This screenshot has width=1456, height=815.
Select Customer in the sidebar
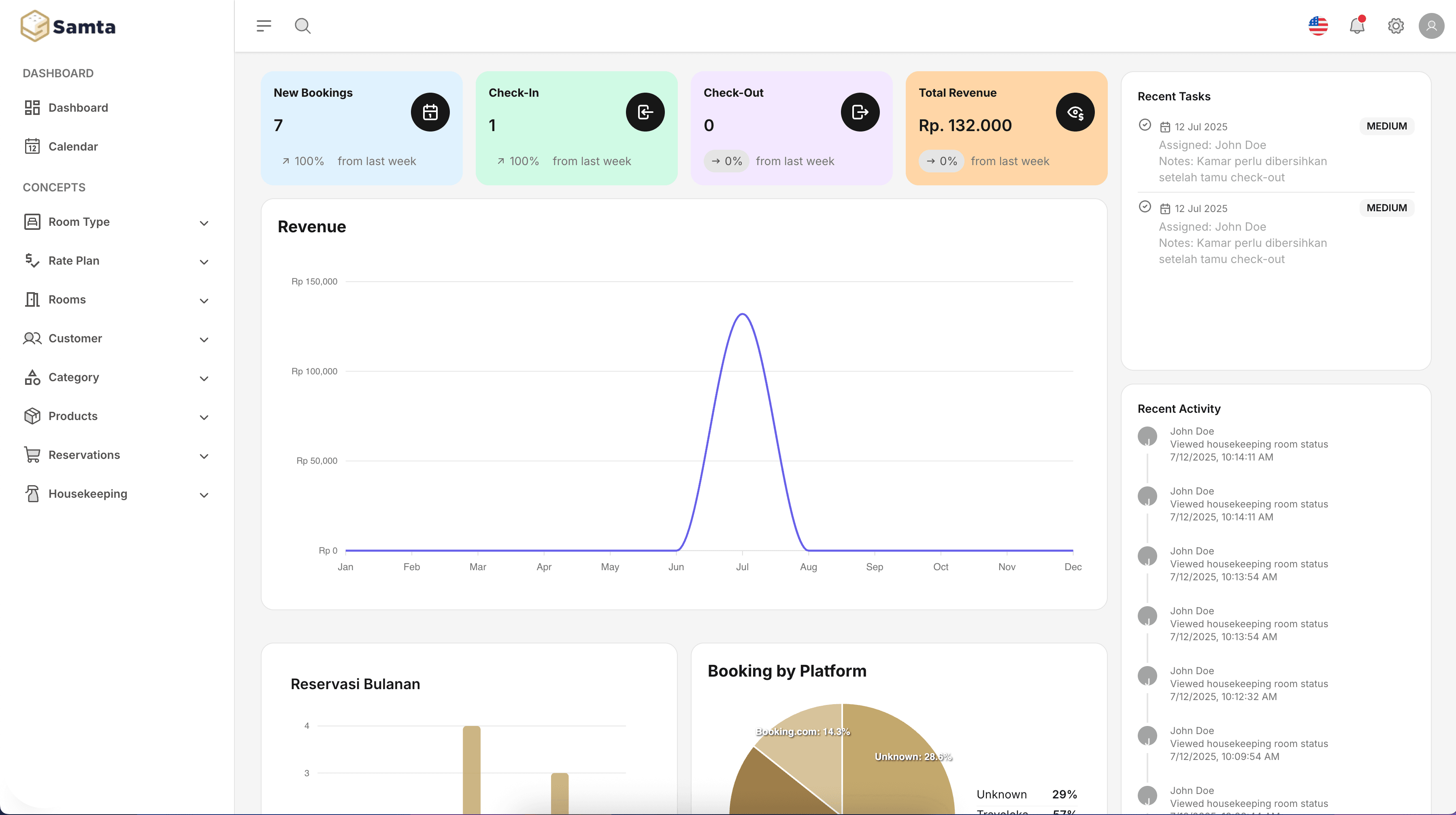(x=75, y=338)
